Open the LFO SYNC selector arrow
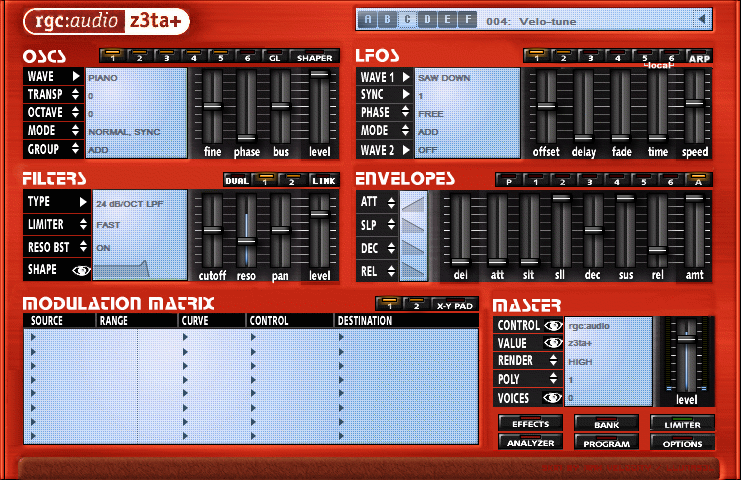This screenshot has width=741, height=480. tap(406, 94)
